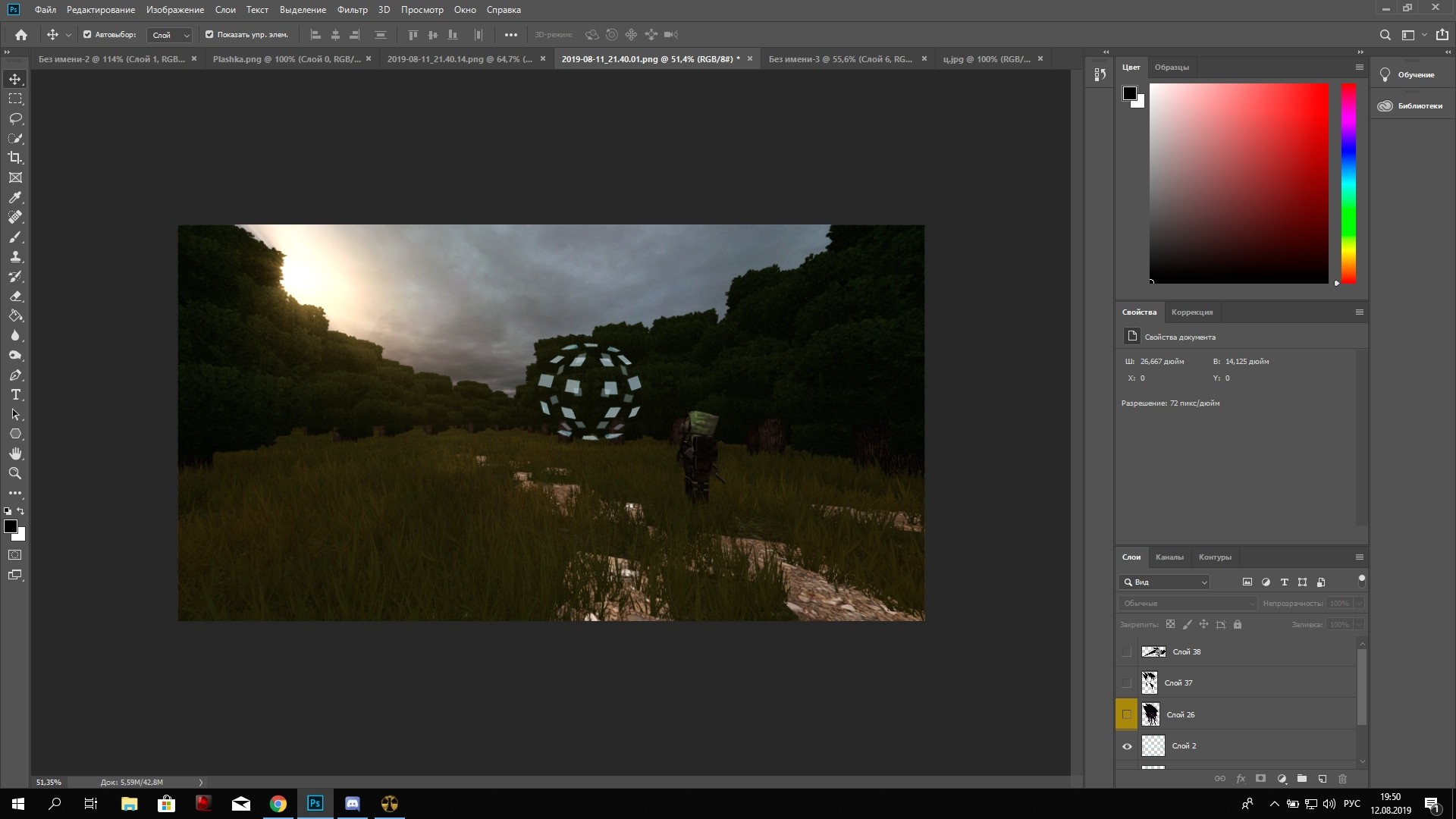Viewport: 1456px width, 819px height.
Task: Open tool preset picker arrow next to Move
Action: pyautogui.click(x=68, y=35)
